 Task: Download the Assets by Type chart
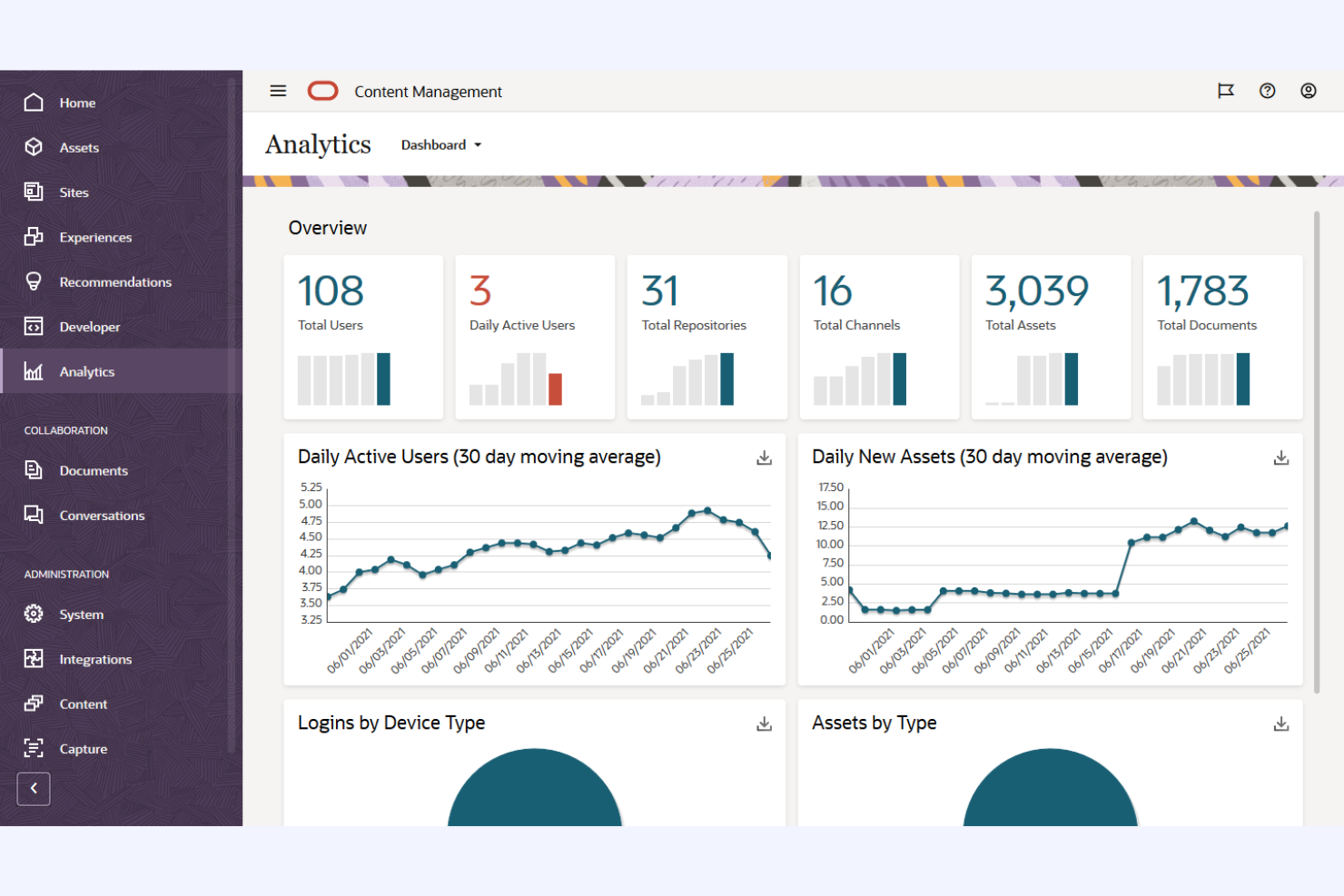coord(1280,724)
